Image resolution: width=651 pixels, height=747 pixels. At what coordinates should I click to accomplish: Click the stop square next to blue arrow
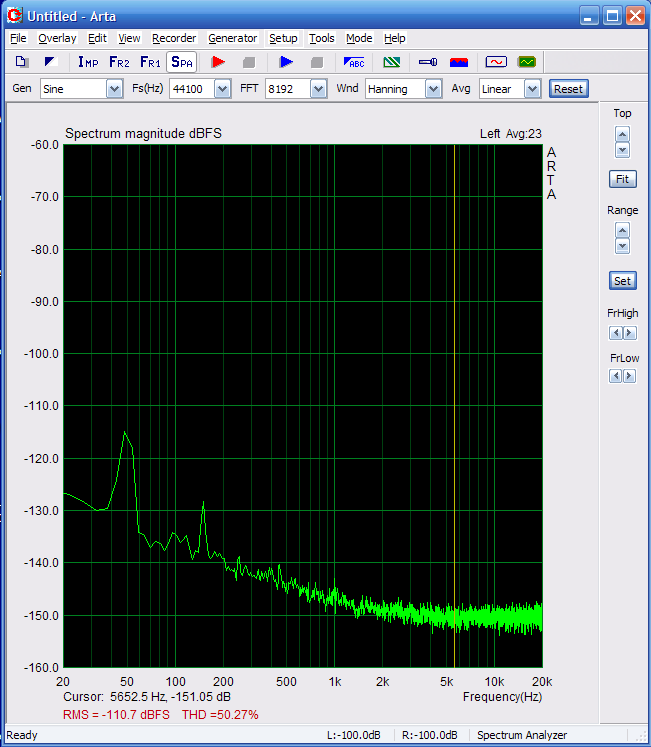click(317, 62)
